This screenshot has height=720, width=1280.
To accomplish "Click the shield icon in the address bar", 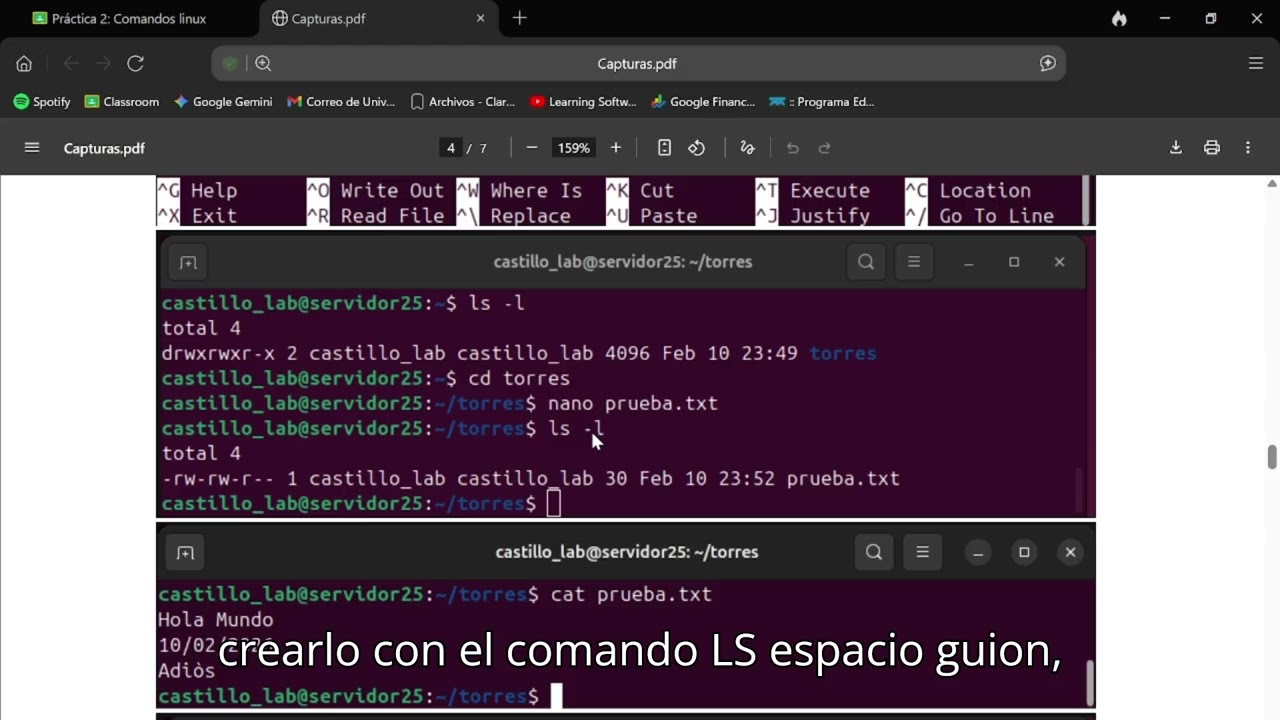I will 230,63.
